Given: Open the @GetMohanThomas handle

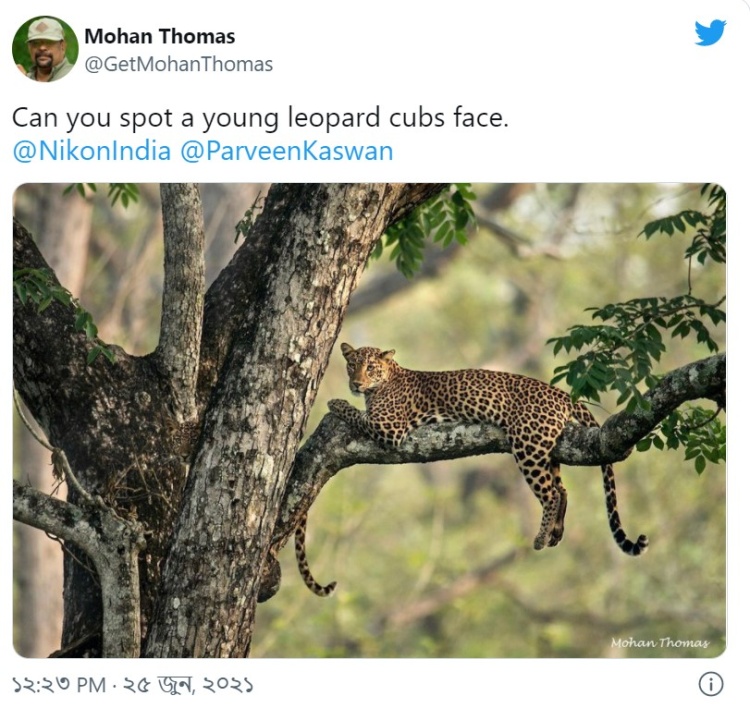Looking at the screenshot, I should (178, 64).
